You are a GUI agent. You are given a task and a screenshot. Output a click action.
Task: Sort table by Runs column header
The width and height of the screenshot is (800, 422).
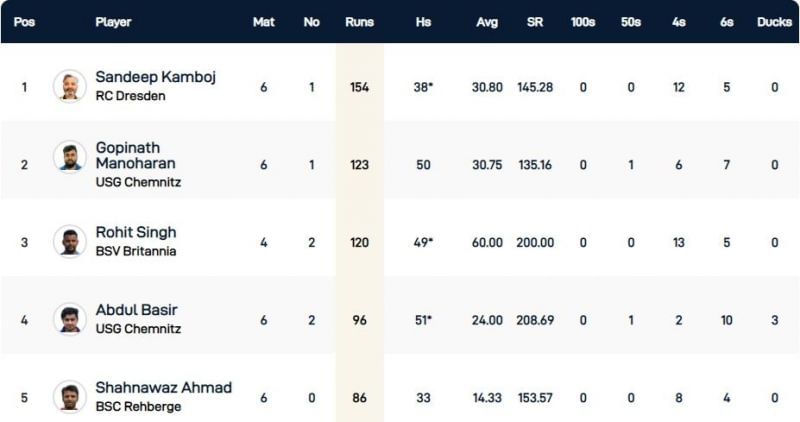(359, 21)
